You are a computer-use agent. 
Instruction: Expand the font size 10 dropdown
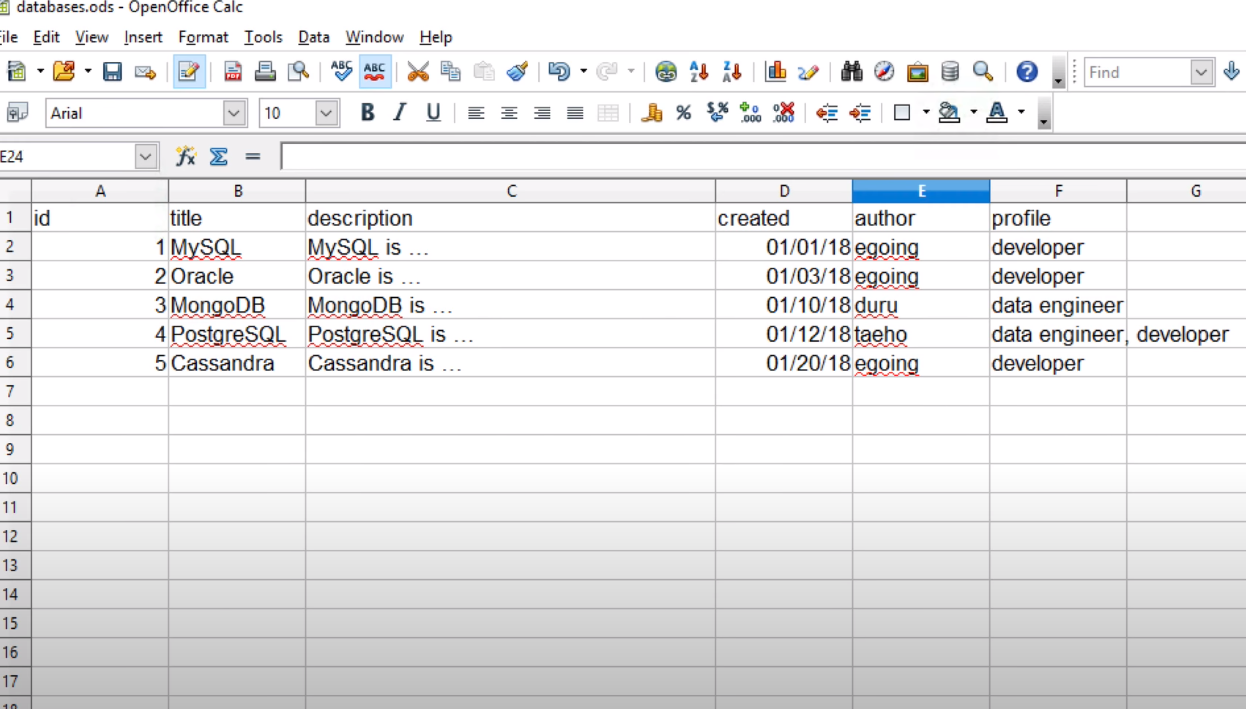[x=327, y=113]
